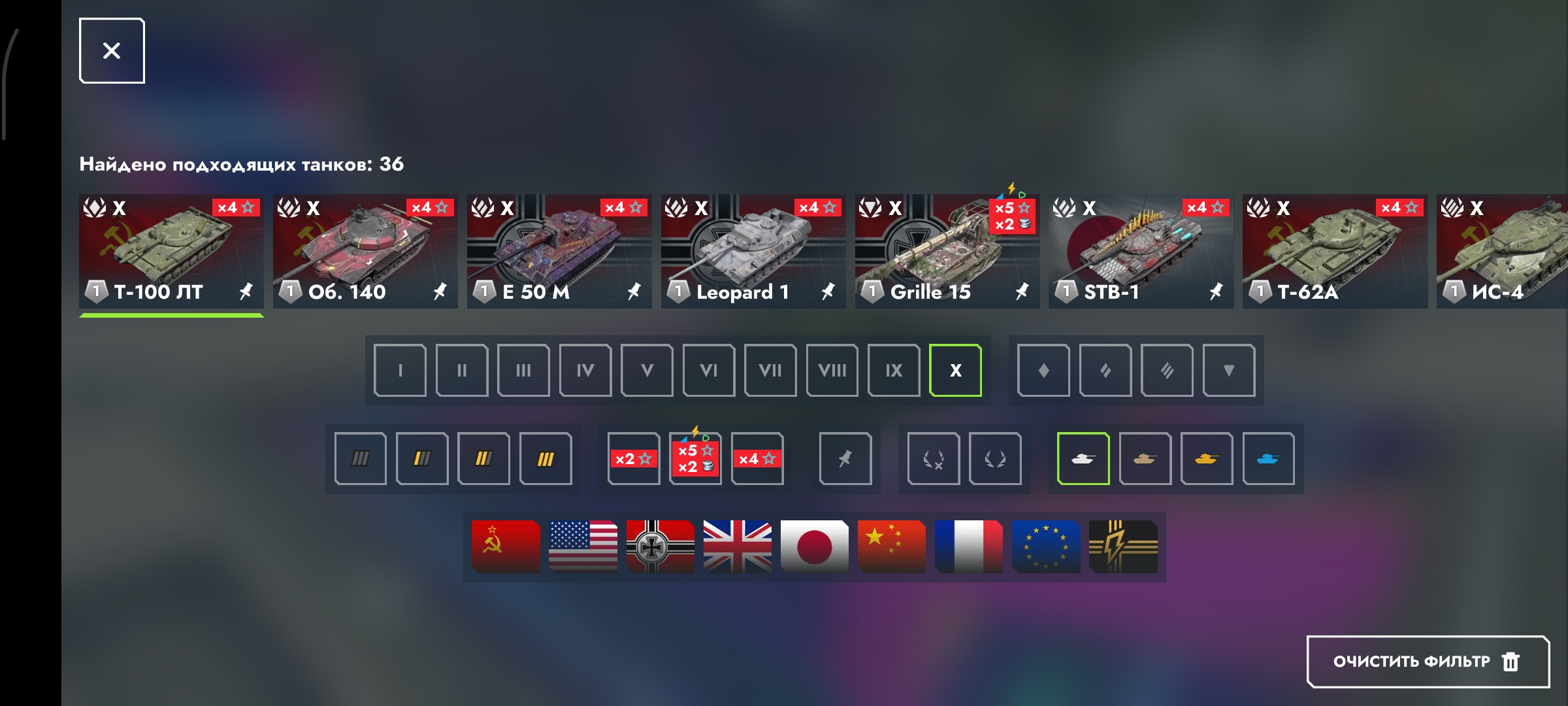
Task: Enable the tier VIII filter
Action: (x=832, y=370)
